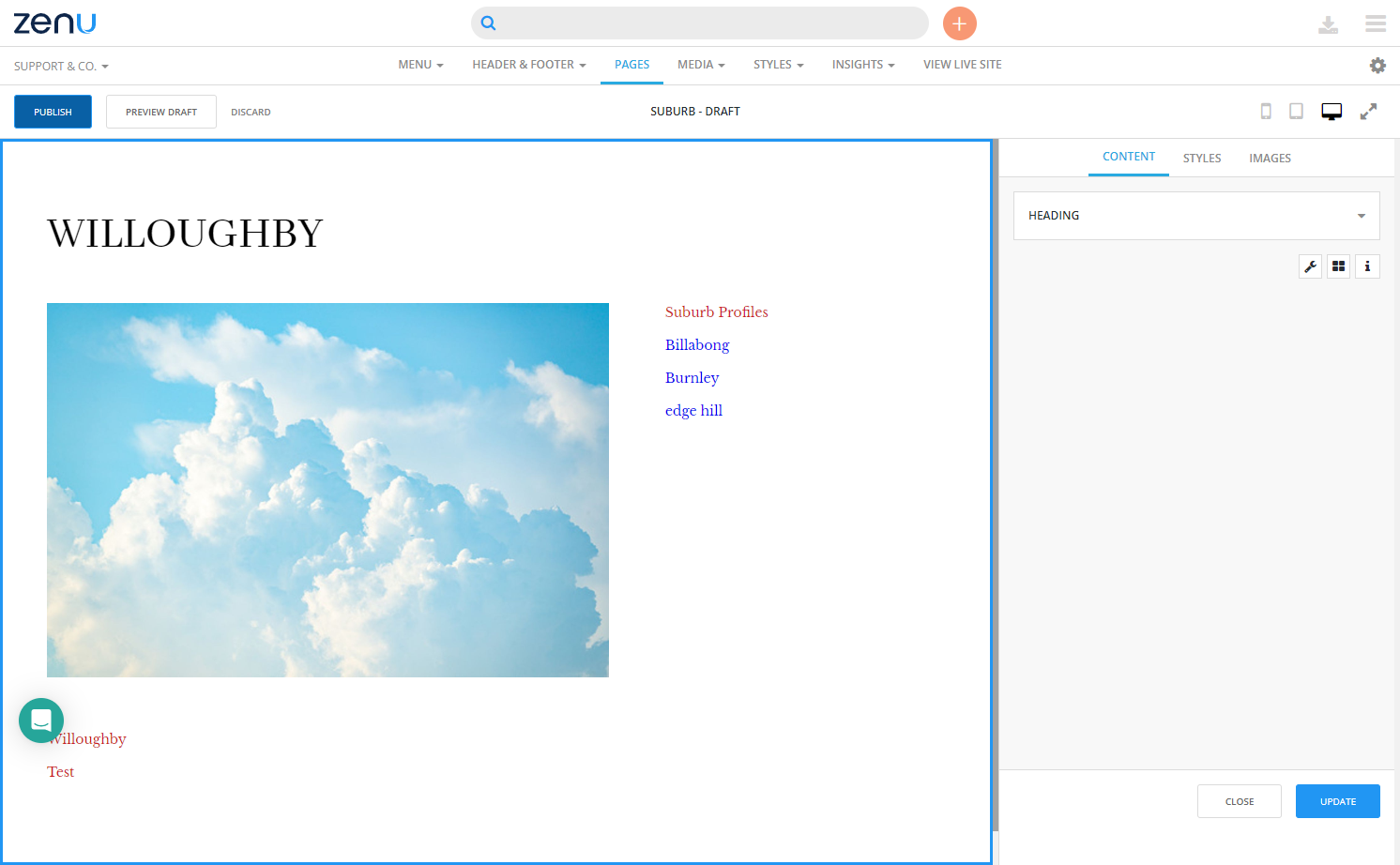Image resolution: width=1400 pixels, height=865 pixels.
Task: Open the edge hill suburb link
Action: coord(694,411)
